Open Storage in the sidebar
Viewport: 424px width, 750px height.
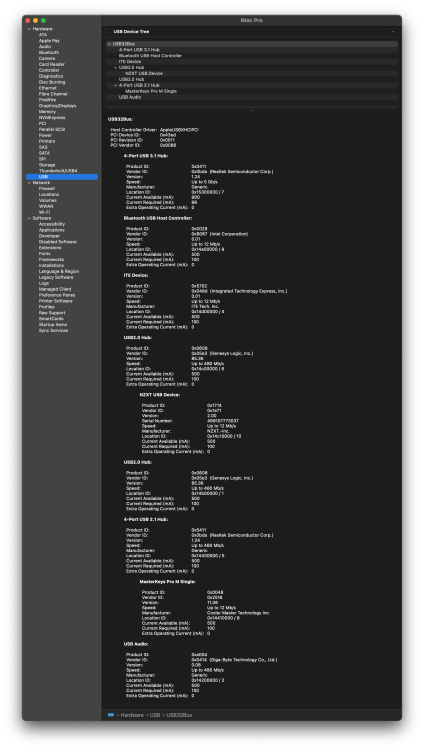coord(47,165)
